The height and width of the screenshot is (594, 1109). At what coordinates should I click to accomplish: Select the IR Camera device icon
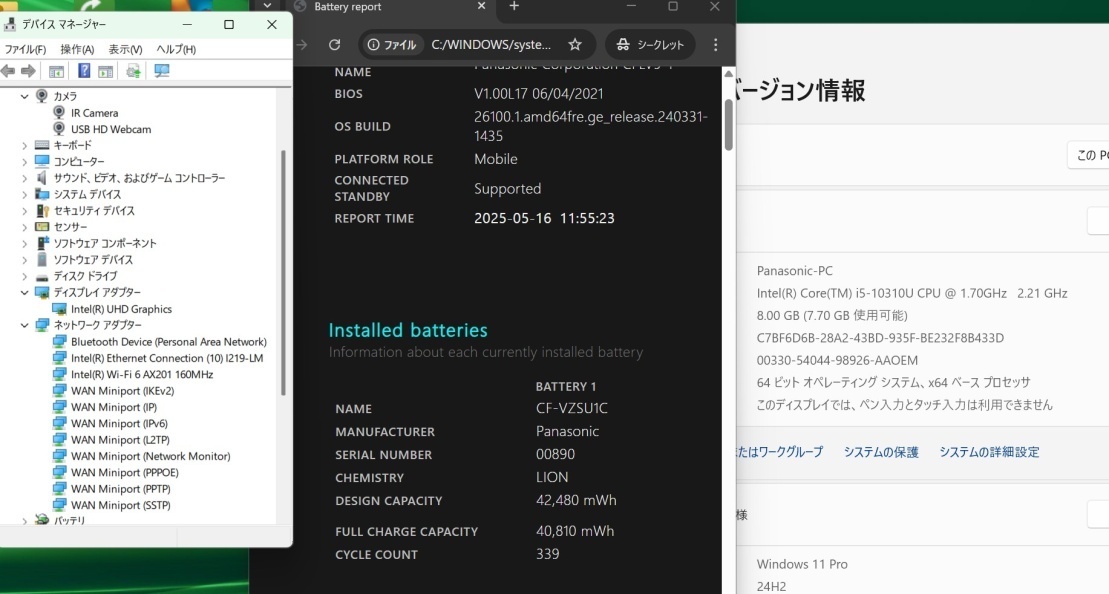pyautogui.click(x=59, y=112)
